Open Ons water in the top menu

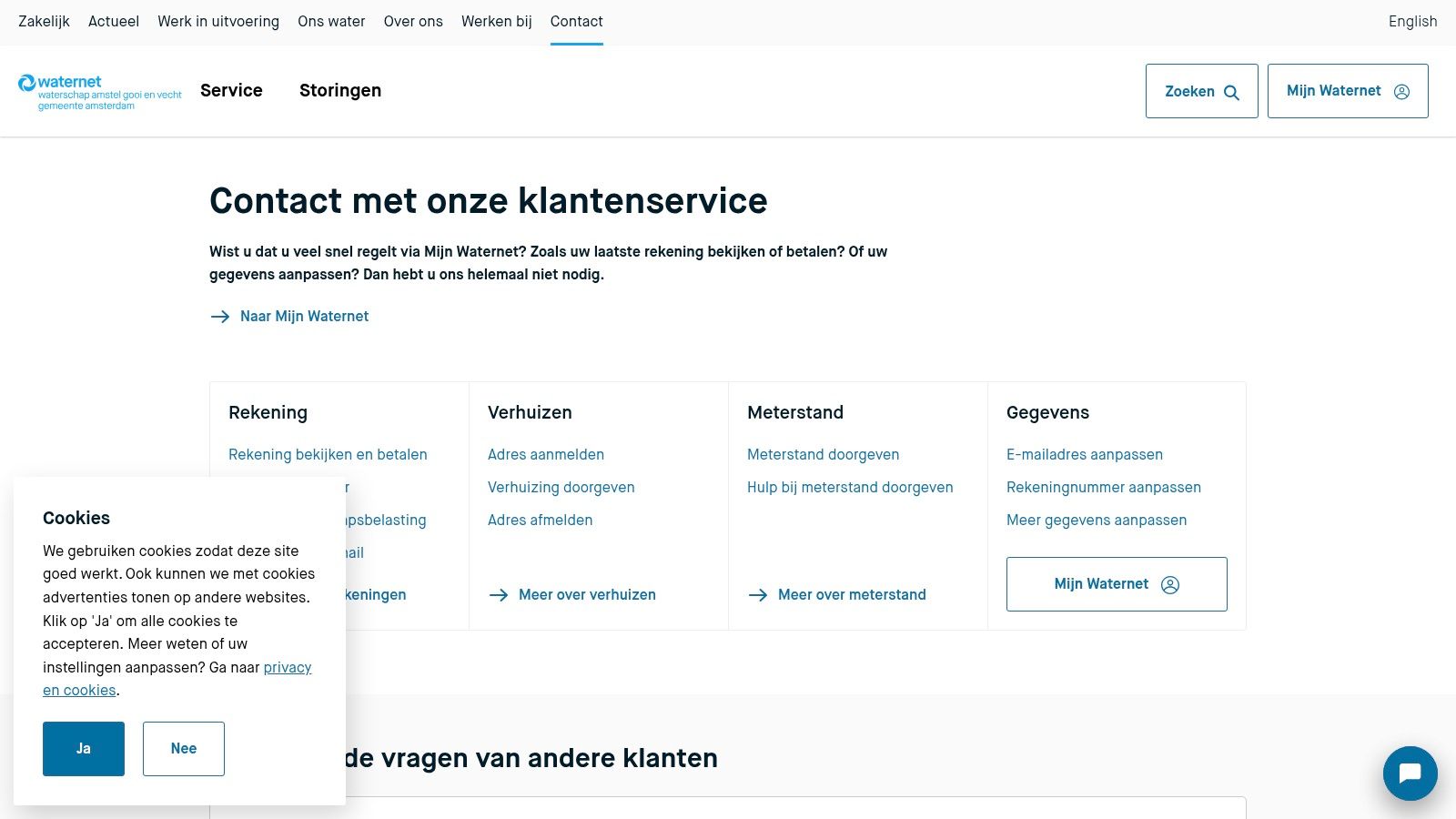[330, 21]
